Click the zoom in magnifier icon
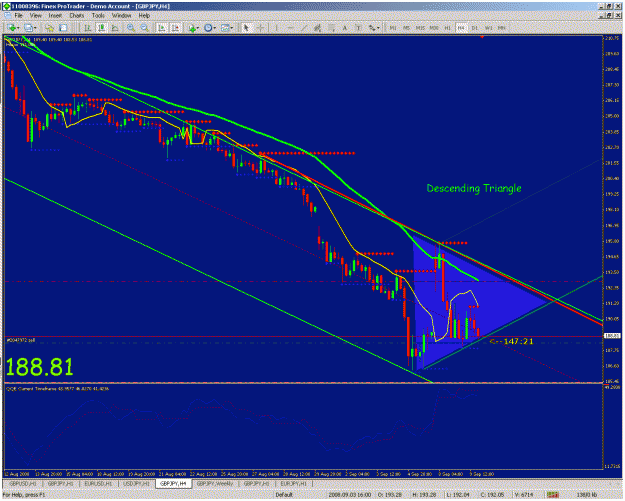This screenshot has width=625, height=501. coord(131,28)
